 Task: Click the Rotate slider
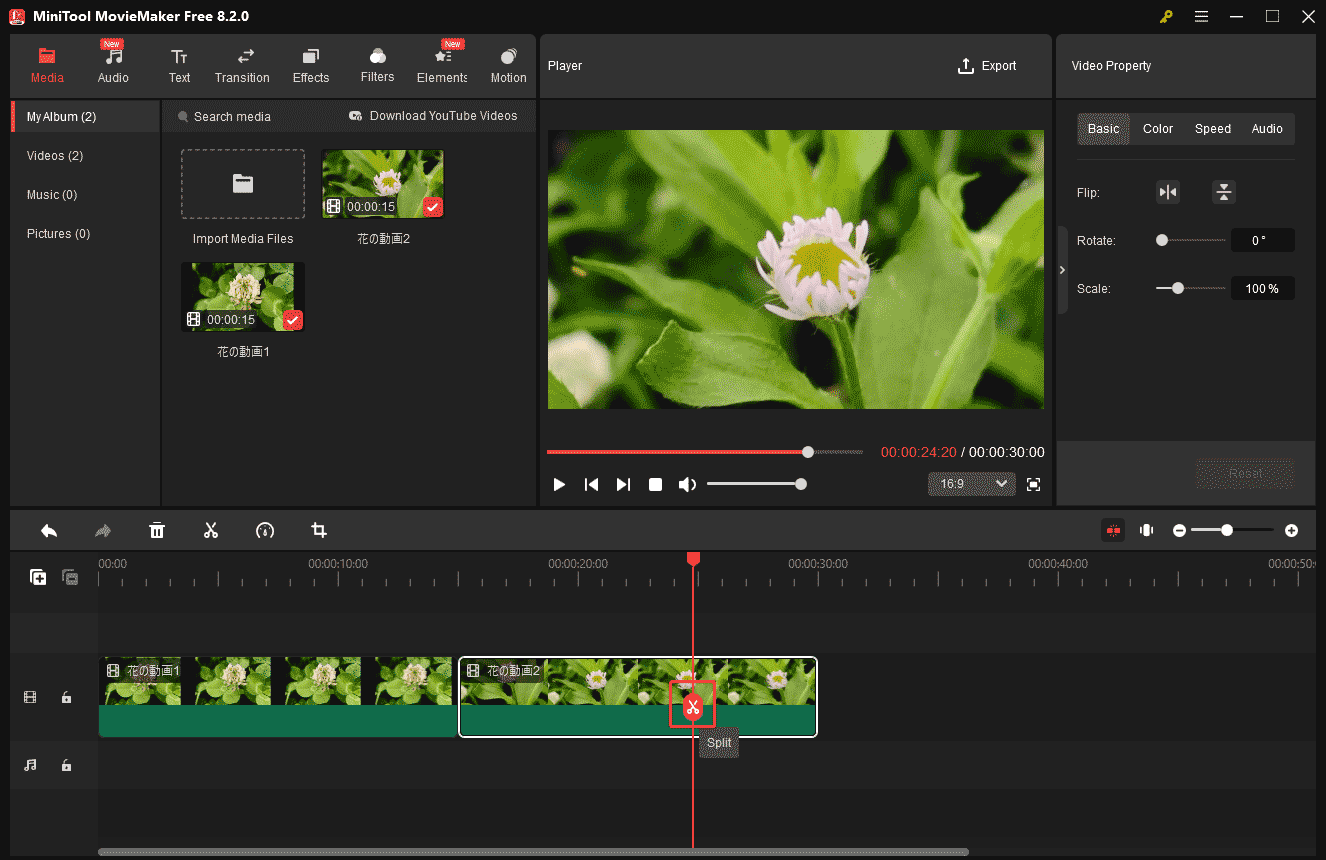(1191, 240)
